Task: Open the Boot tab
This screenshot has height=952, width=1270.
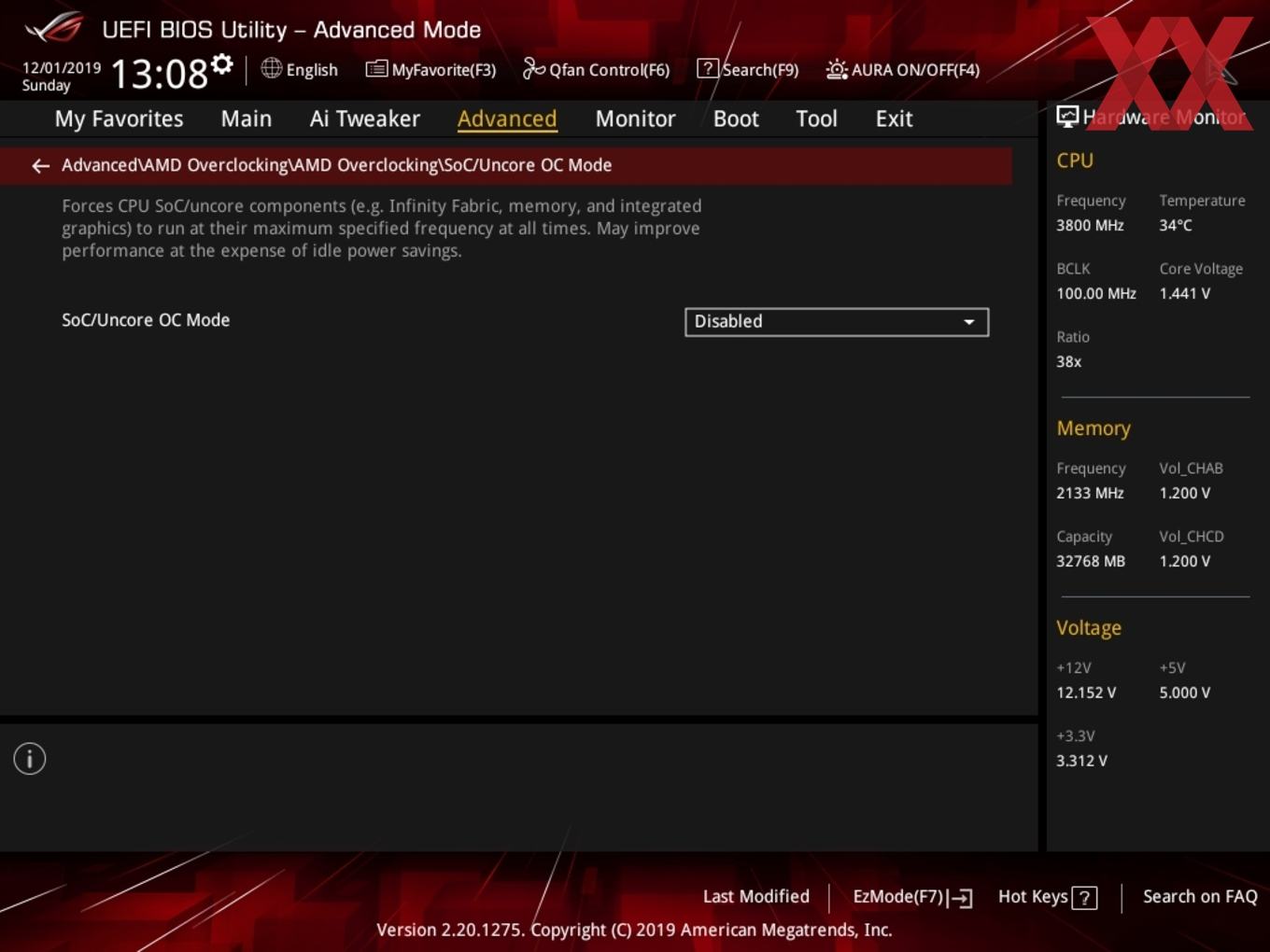Action: [736, 119]
